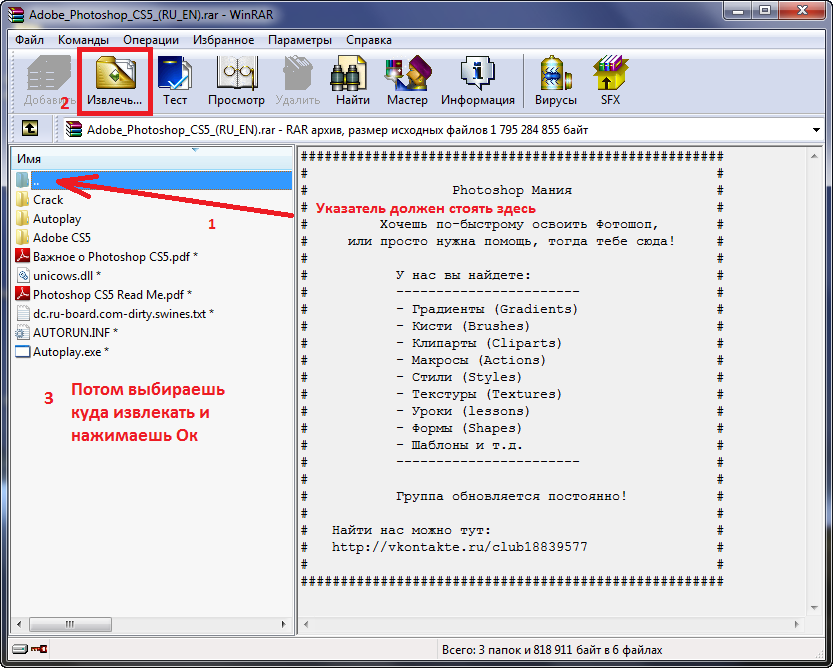Open the Избранное menu
The height and width of the screenshot is (668, 833).
tap(224, 40)
